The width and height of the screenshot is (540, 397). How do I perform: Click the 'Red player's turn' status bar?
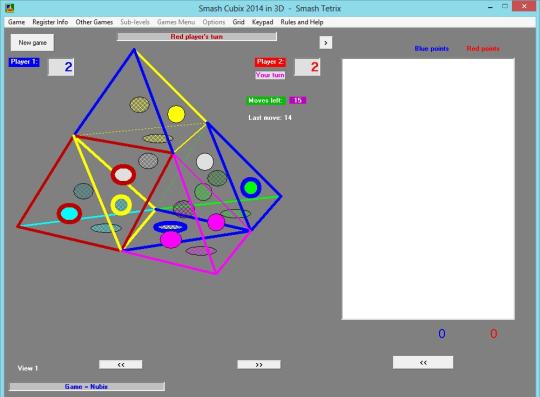tap(197, 36)
